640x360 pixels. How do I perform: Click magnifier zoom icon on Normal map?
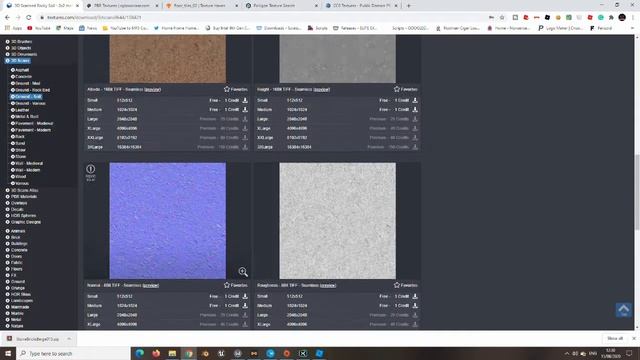tap(243, 271)
